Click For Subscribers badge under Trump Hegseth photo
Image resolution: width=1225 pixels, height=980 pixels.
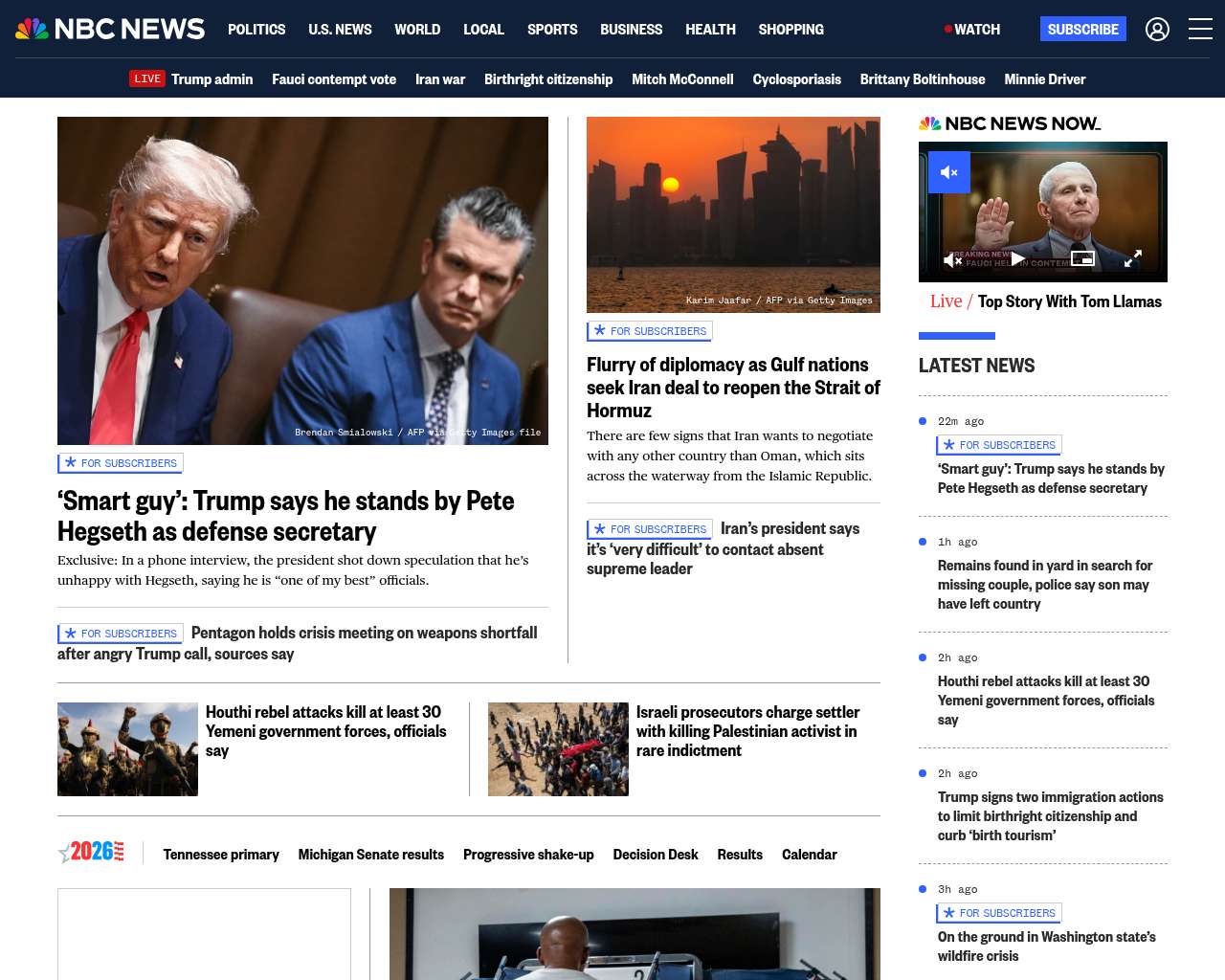point(121,463)
